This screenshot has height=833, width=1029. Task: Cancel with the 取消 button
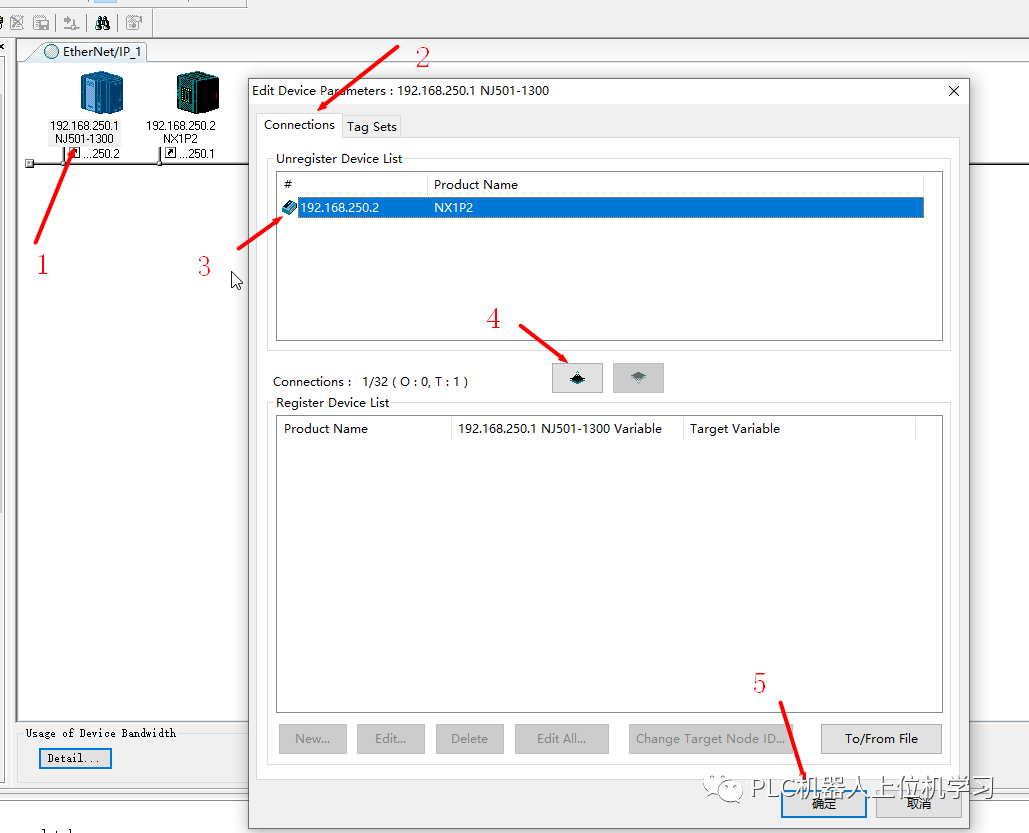(919, 803)
